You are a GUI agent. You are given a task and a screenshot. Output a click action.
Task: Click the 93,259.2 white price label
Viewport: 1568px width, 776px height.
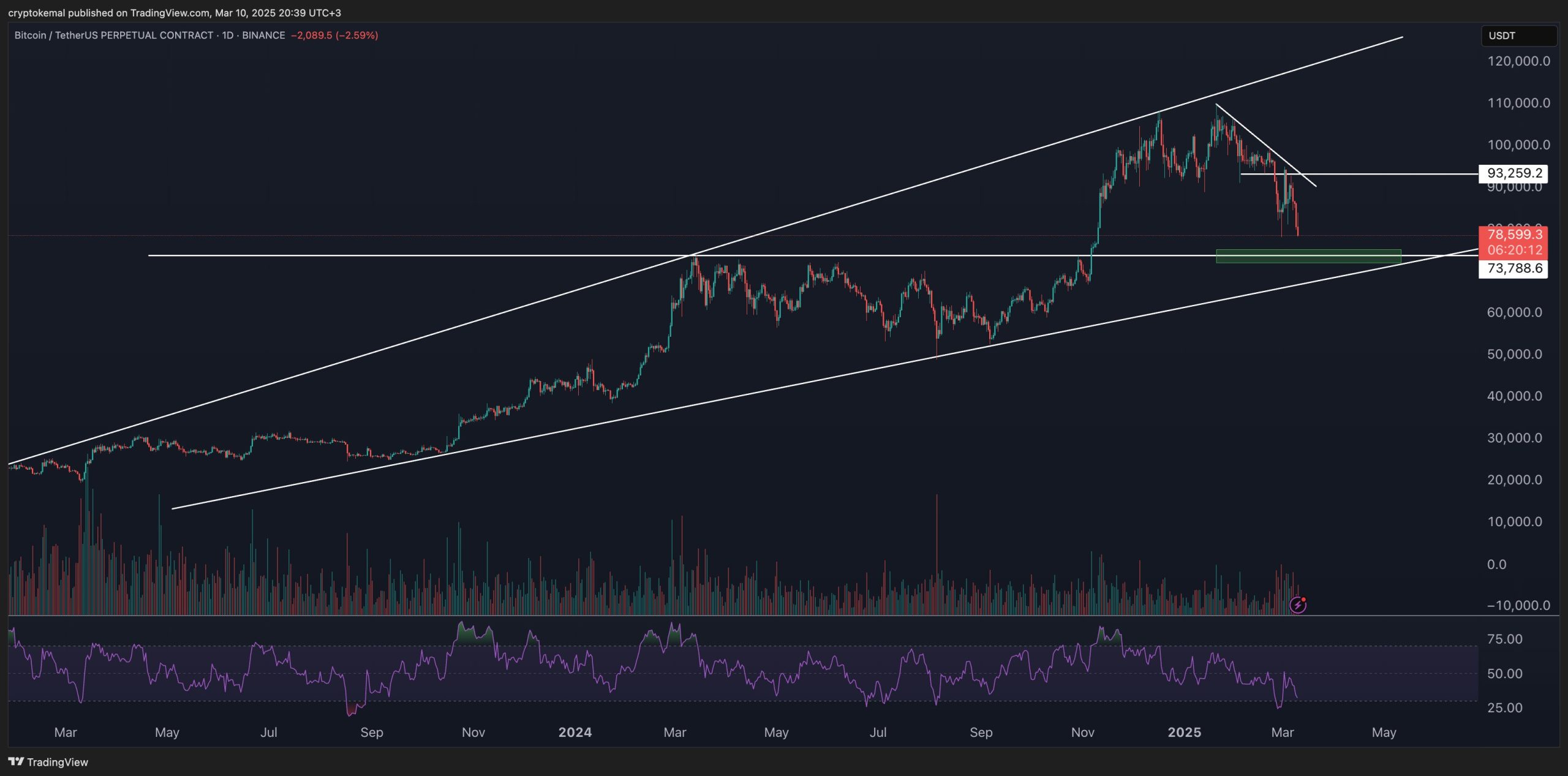coord(1513,173)
